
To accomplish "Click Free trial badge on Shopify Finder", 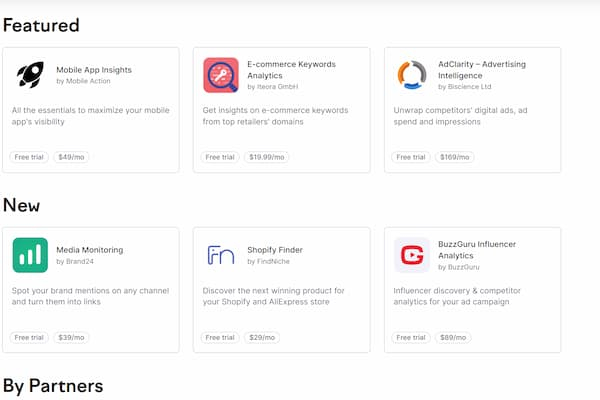I will pyautogui.click(x=220, y=337).
